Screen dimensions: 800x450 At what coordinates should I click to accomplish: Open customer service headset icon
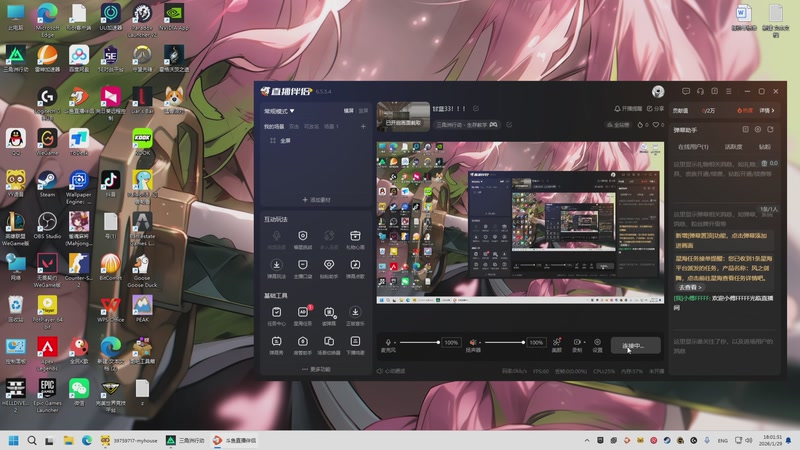point(700,91)
